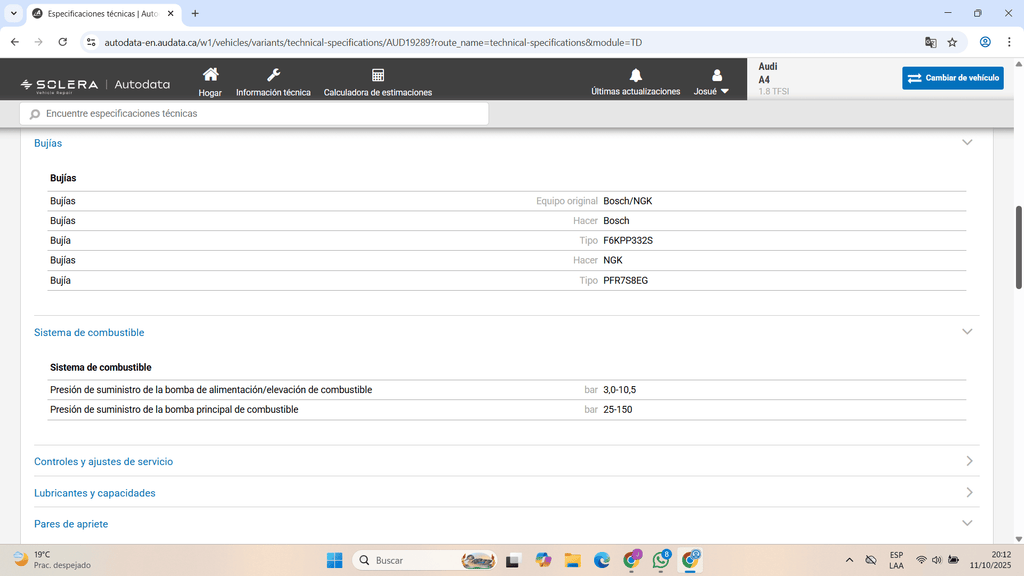Open the browser profile icon
Screen dimensions: 1024x576
[x=985, y=42]
